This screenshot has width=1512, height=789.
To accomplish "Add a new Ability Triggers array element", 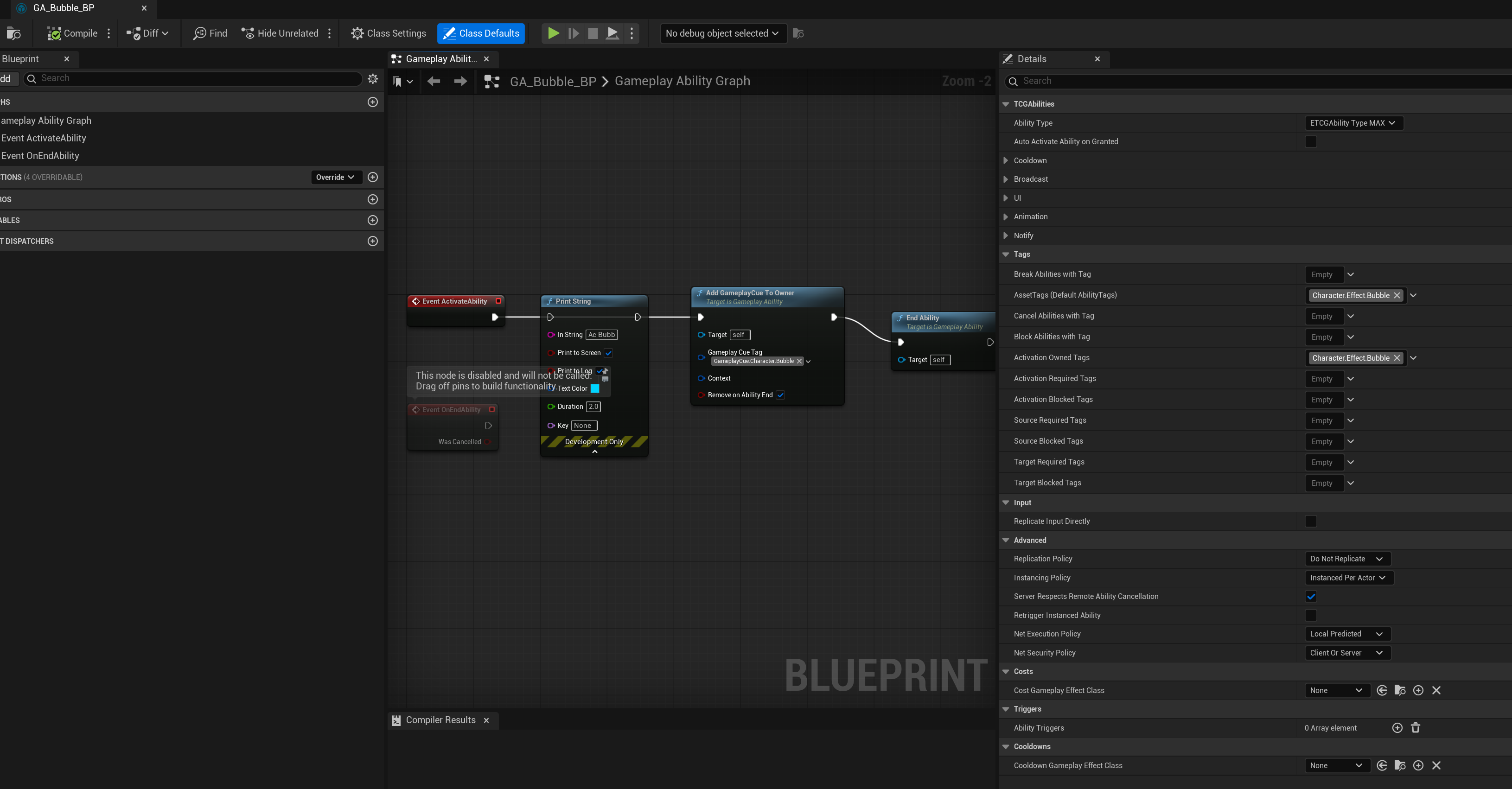I will click(x=1397, y=728).
